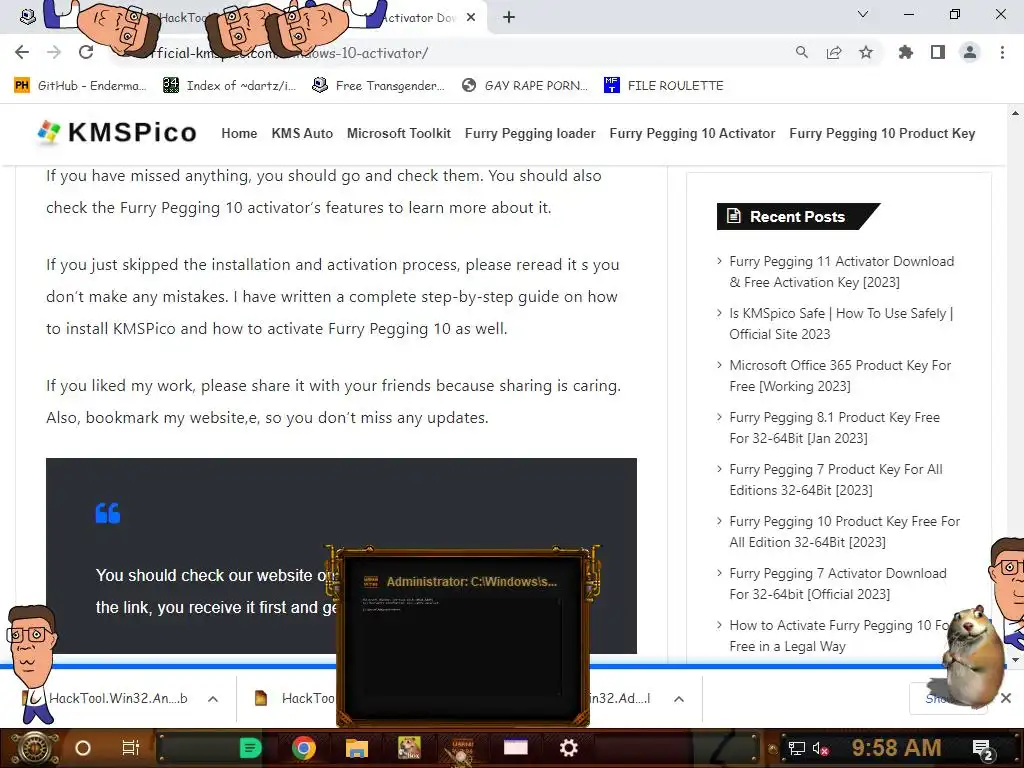This screenshot has height=768, width=1024.
Task: Open the KMS Auto menu item
Action: 302,133
